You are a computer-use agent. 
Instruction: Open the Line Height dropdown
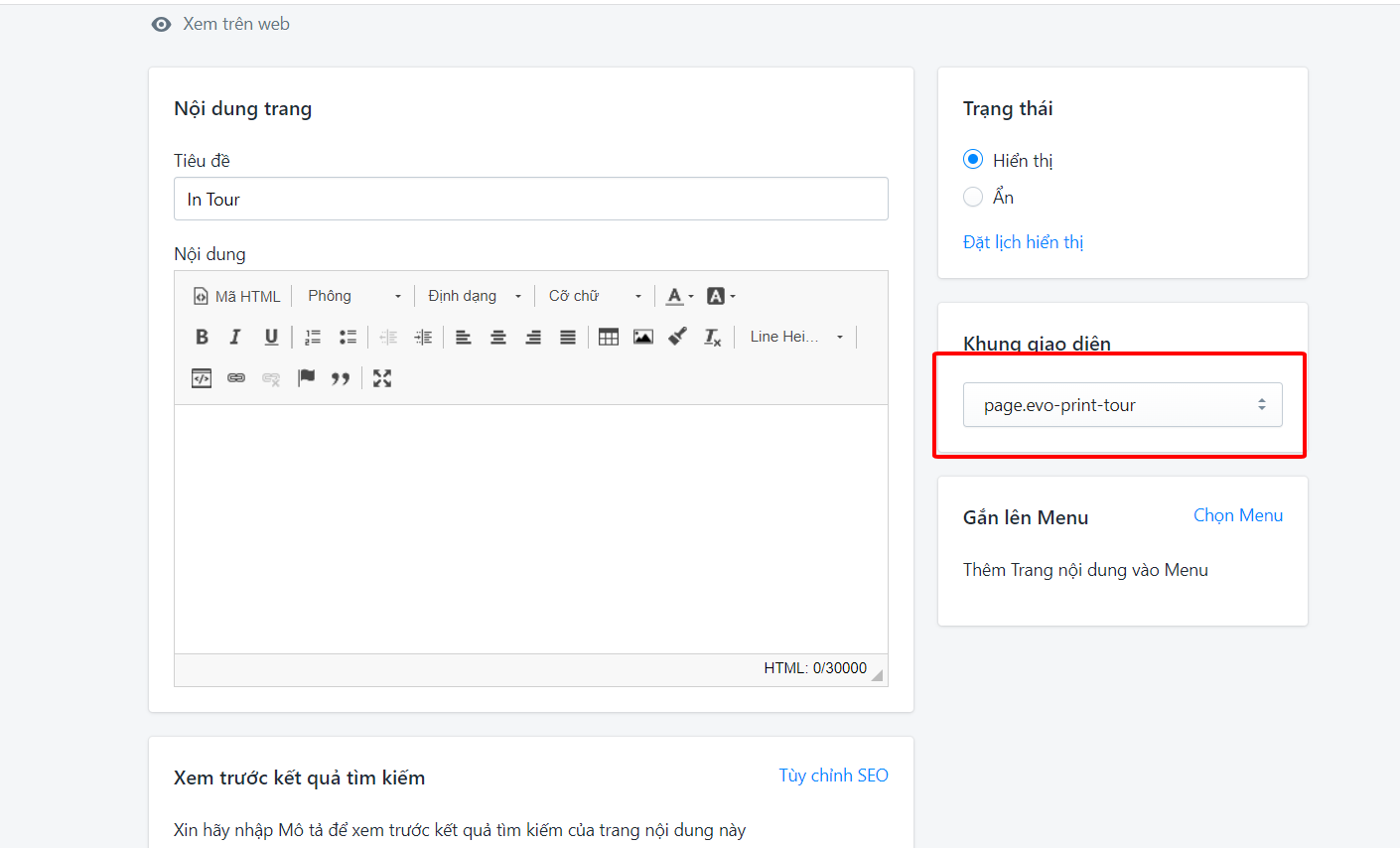(x=796, y=337)
